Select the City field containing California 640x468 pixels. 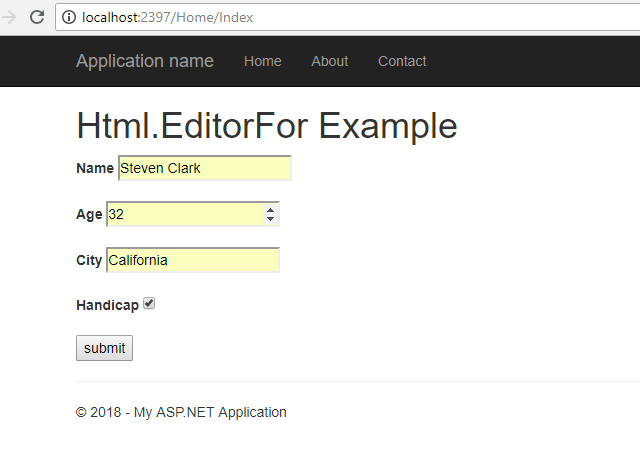192,260
